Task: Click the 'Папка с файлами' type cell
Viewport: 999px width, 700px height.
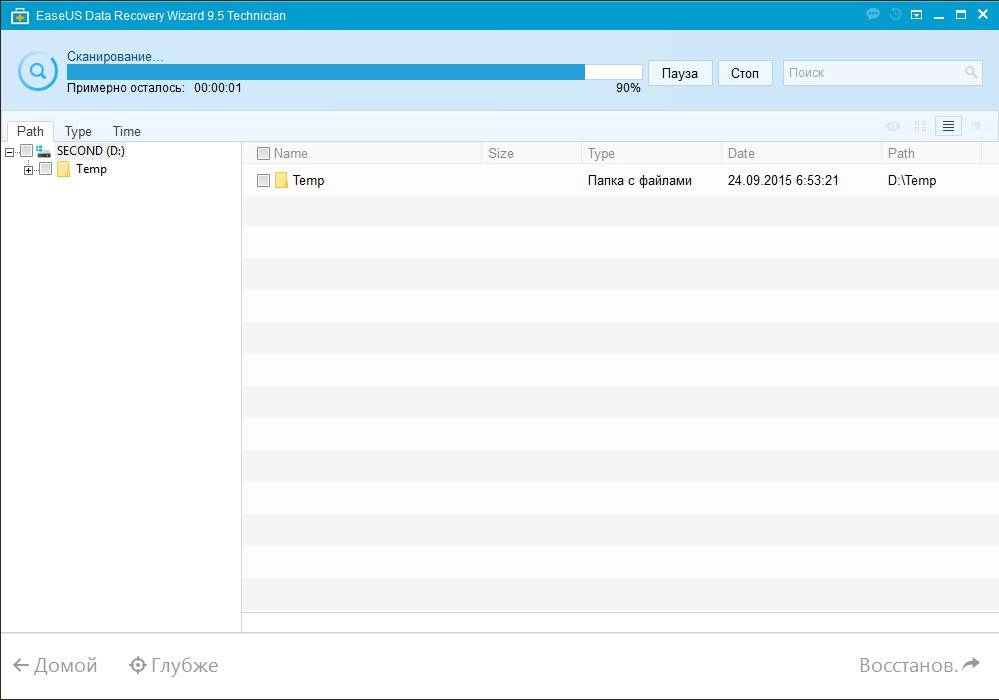Action: click(640, 180)
